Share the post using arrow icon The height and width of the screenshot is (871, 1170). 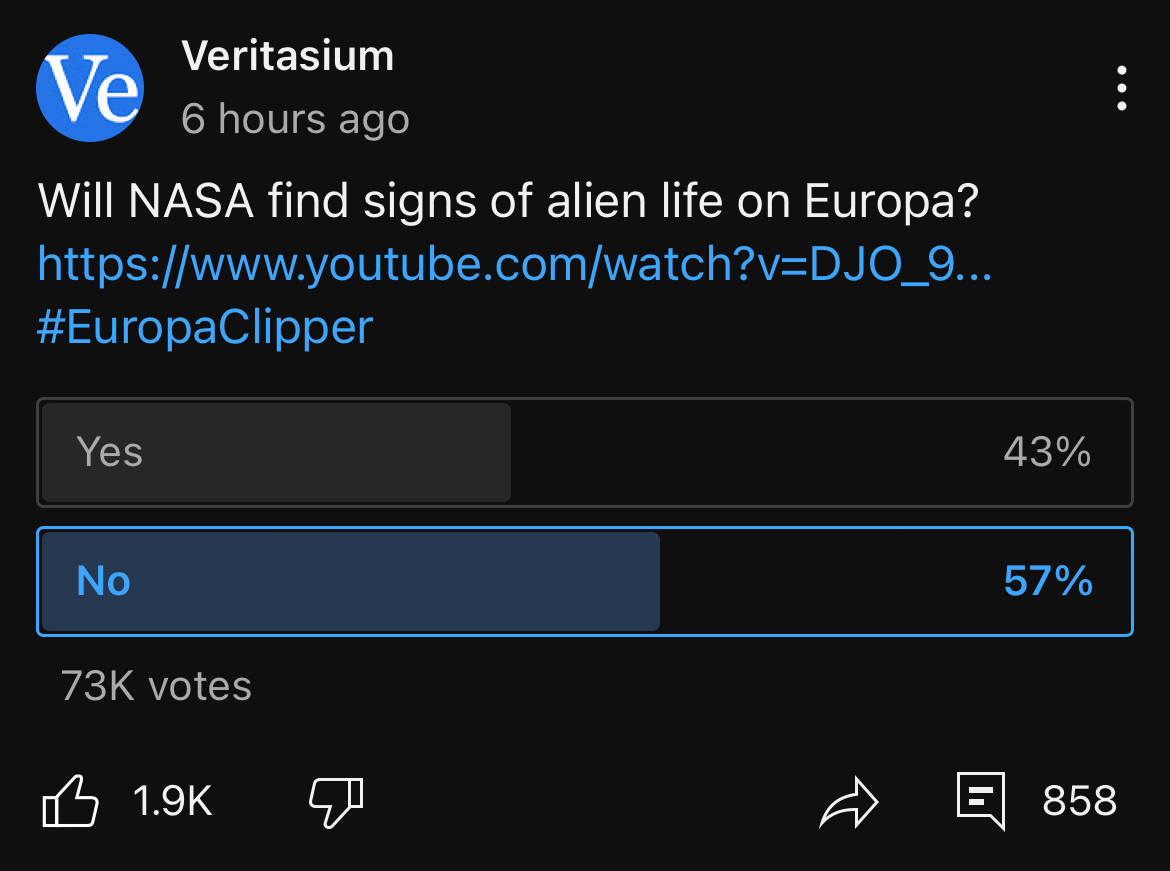(x=849, y=802)
